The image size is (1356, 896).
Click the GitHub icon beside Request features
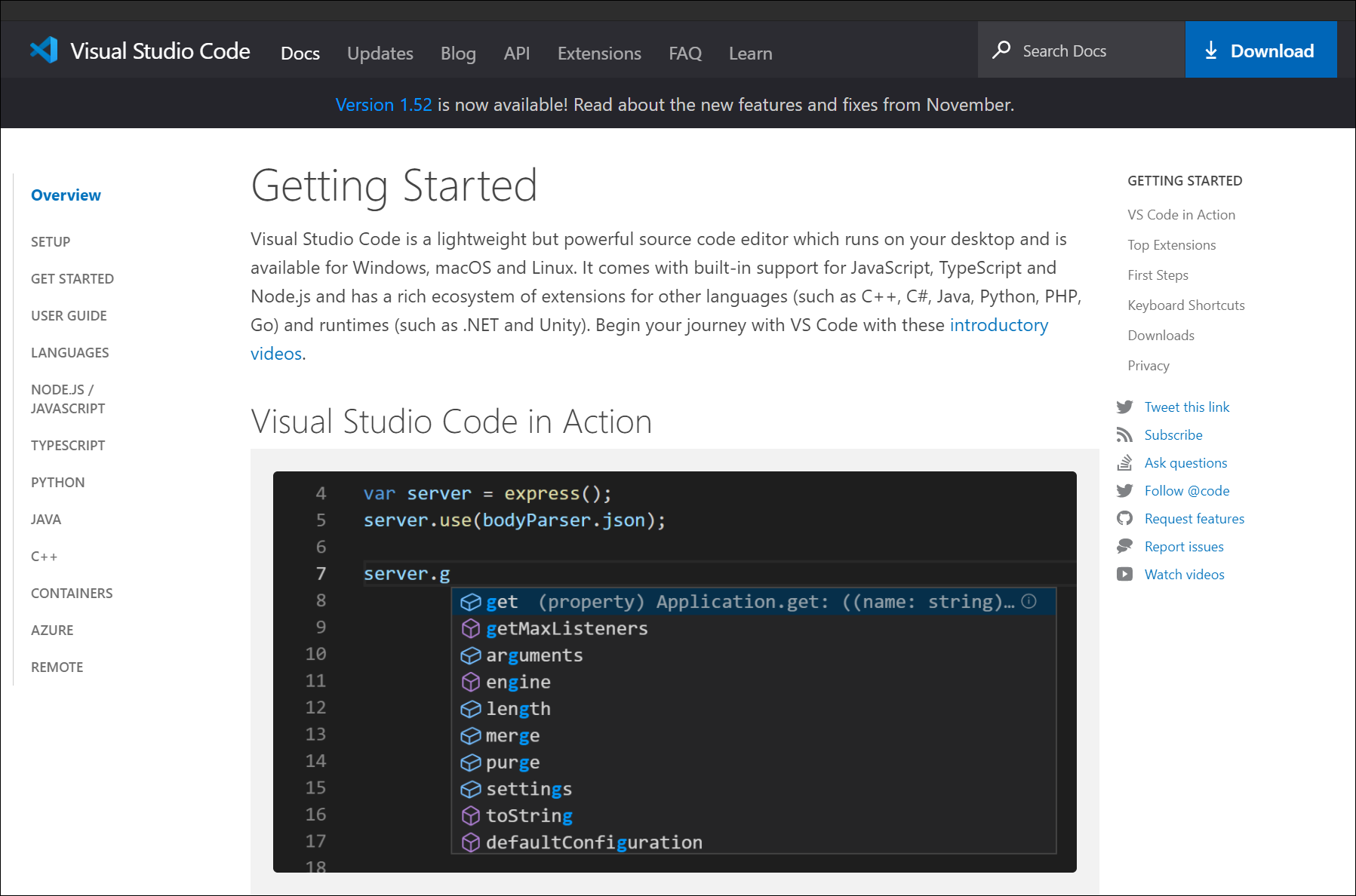click(1124, 519)
